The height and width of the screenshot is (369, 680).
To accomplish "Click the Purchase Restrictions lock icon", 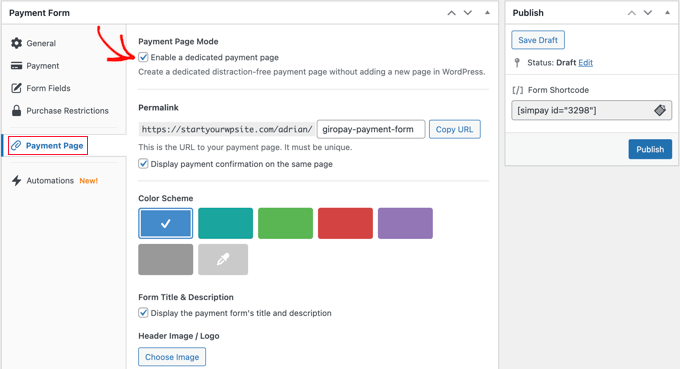I will coord(16,110).
